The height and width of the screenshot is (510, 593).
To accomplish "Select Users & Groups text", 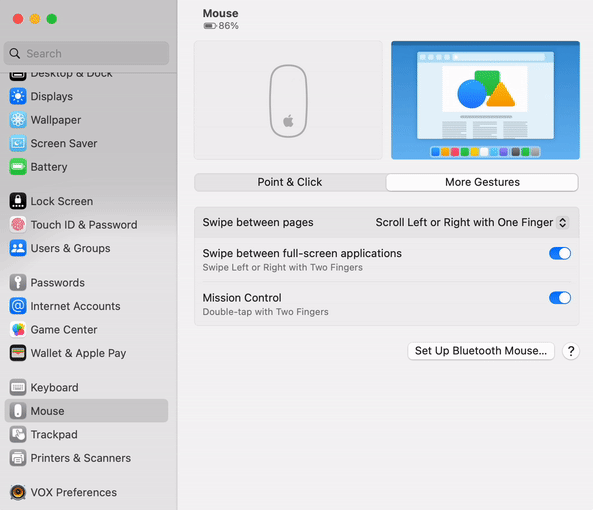I will click(70, 248).
